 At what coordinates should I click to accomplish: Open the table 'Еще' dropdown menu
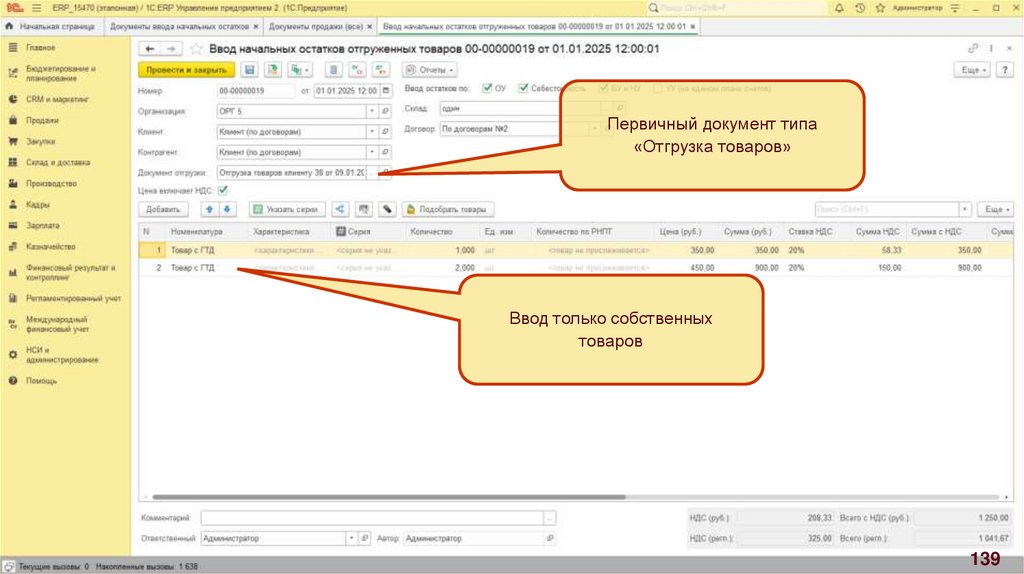(x=996, y=210)
